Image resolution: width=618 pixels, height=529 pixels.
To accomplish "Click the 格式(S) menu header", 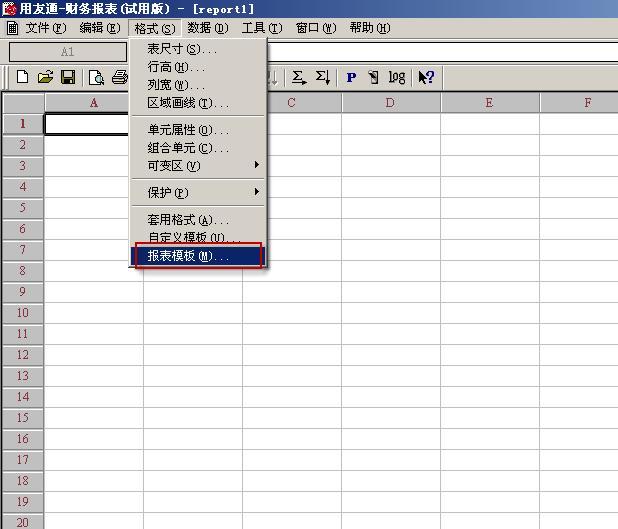I will point(154,28).
